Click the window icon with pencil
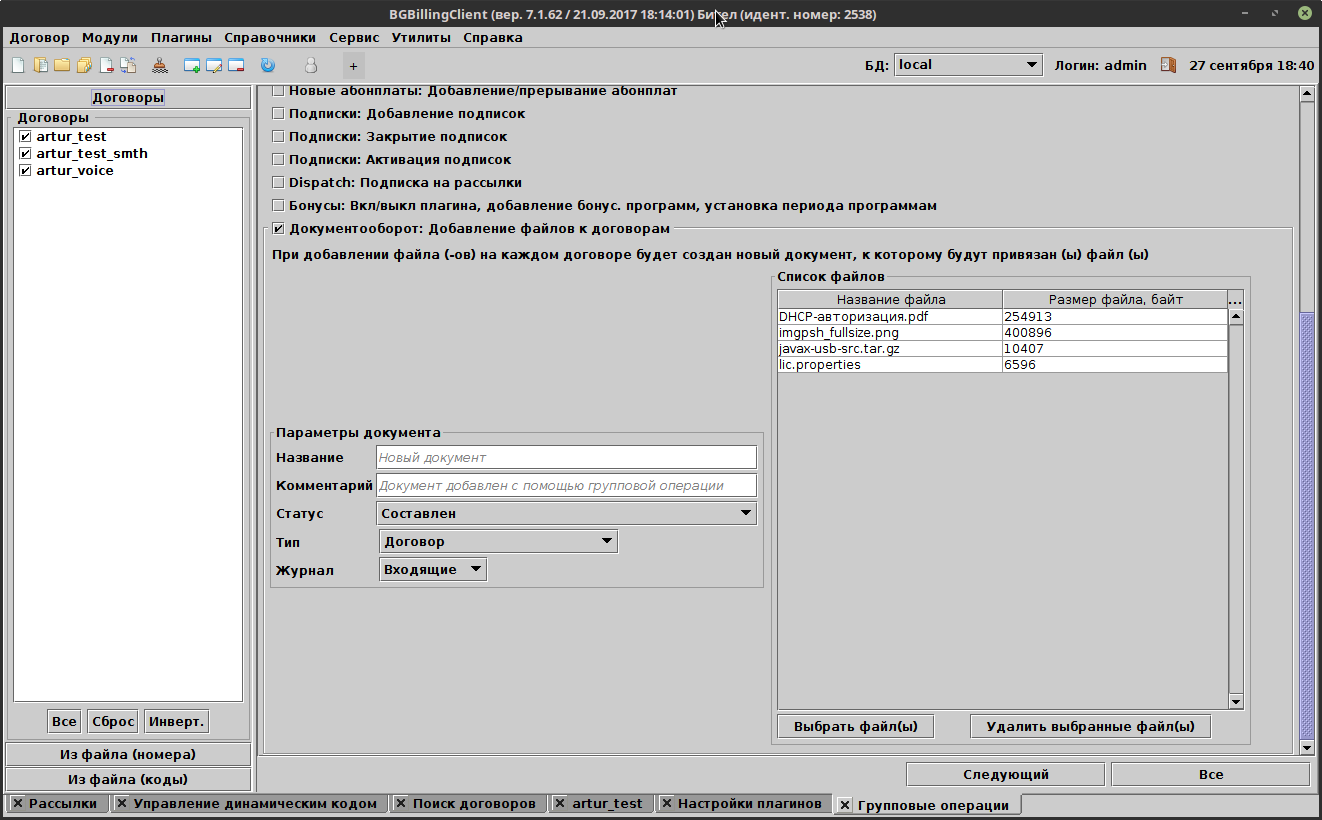 coord(214,66)
